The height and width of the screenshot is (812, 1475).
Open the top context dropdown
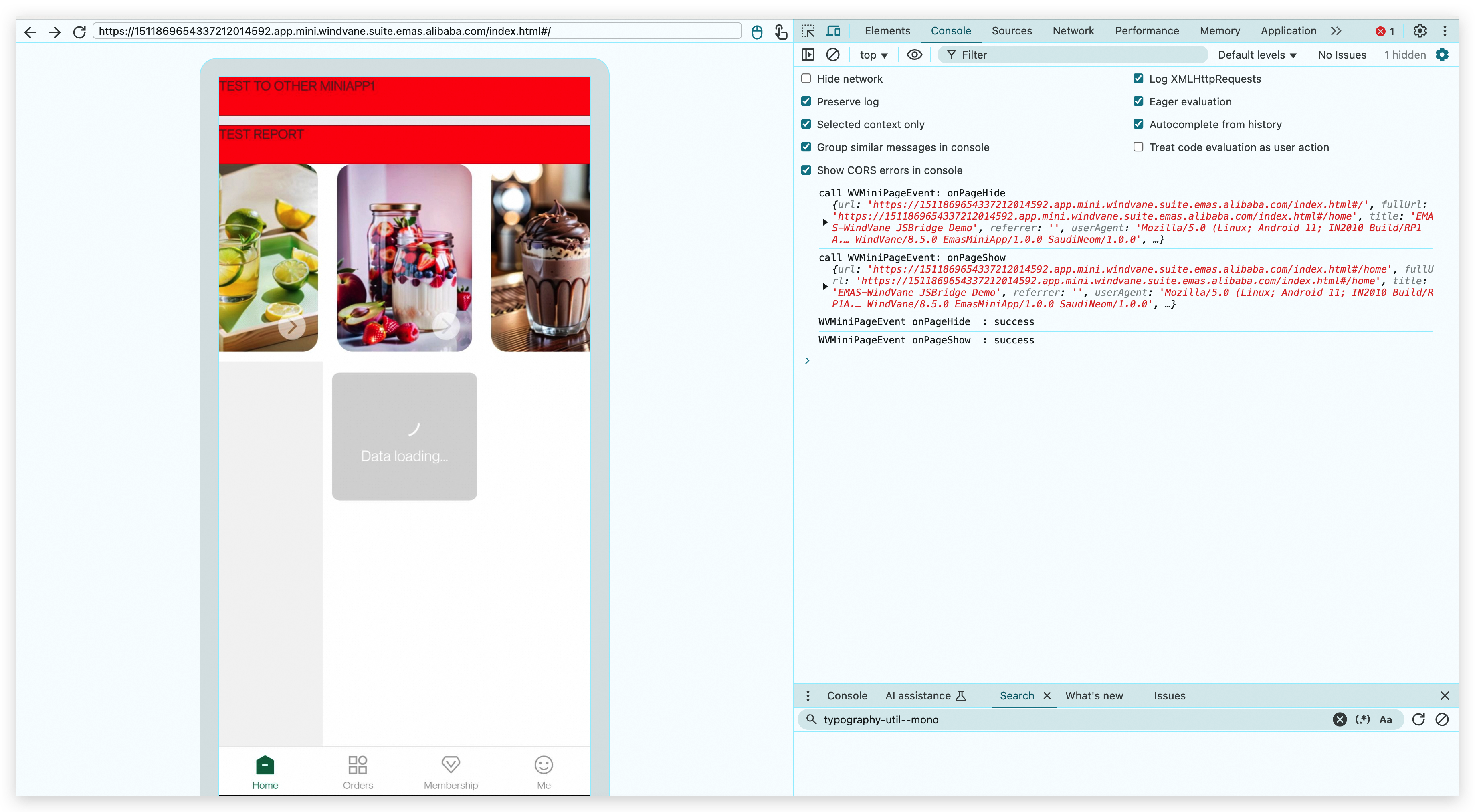873,55
